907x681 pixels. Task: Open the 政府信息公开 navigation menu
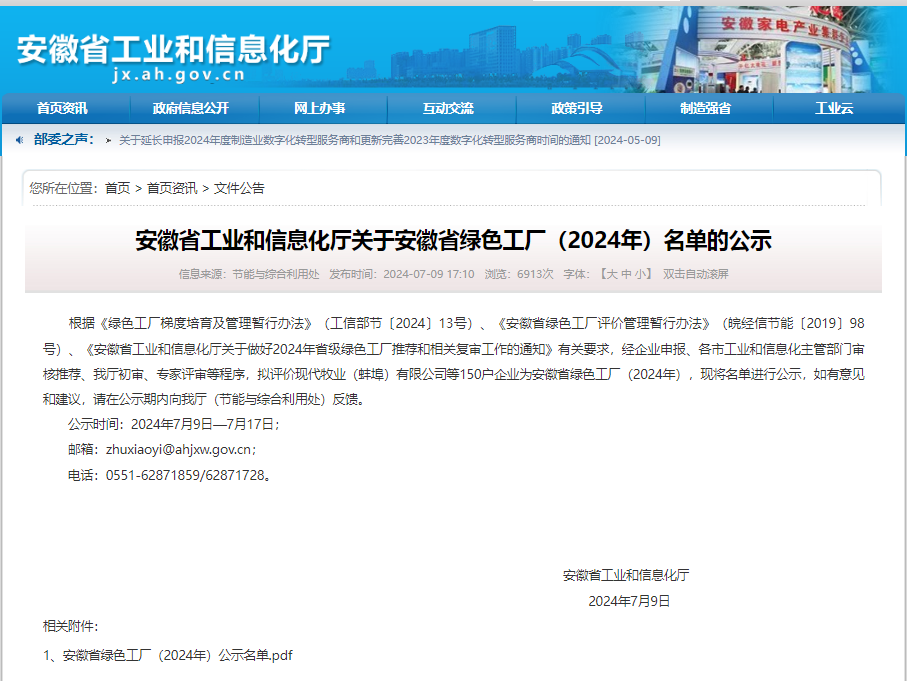click(x=191, y=108)
